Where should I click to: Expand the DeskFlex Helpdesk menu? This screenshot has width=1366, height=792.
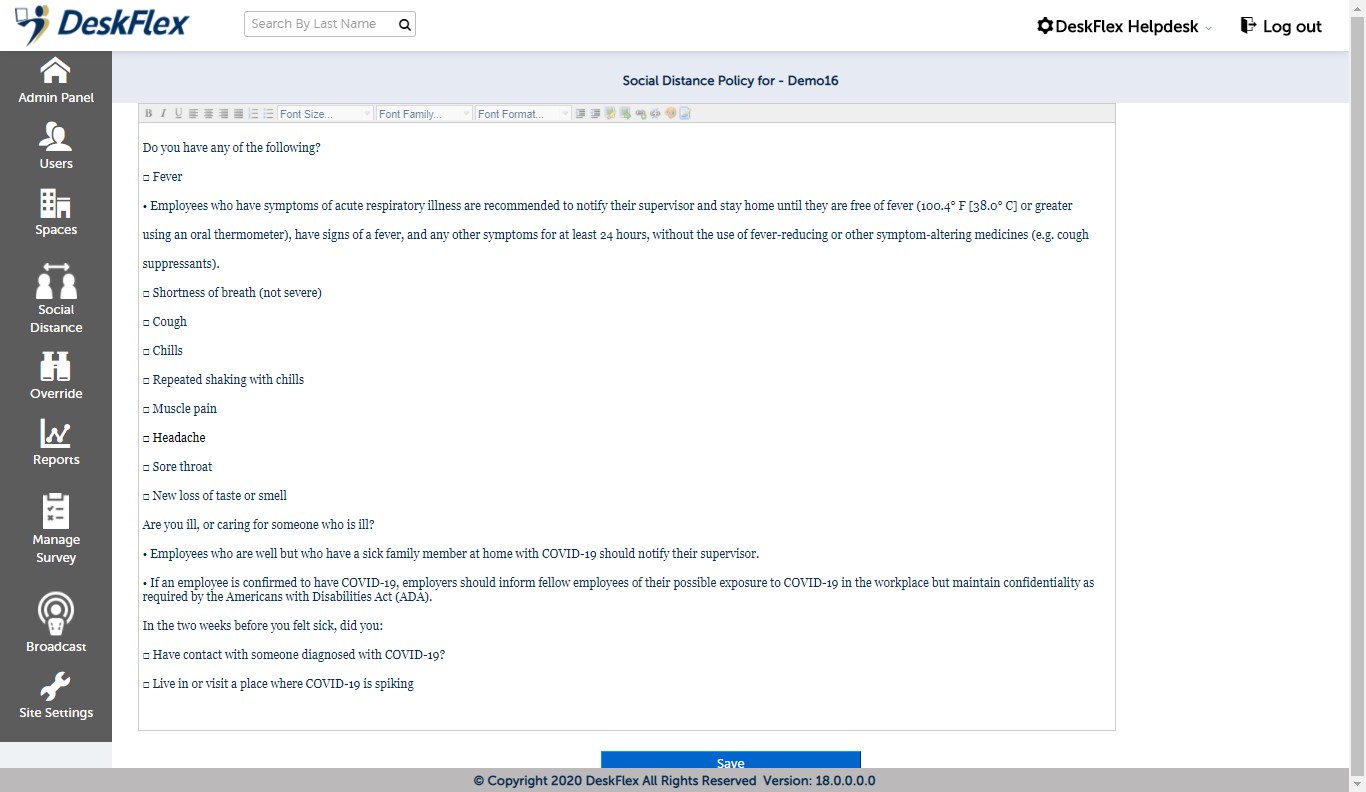click(x=1125, y=27)
